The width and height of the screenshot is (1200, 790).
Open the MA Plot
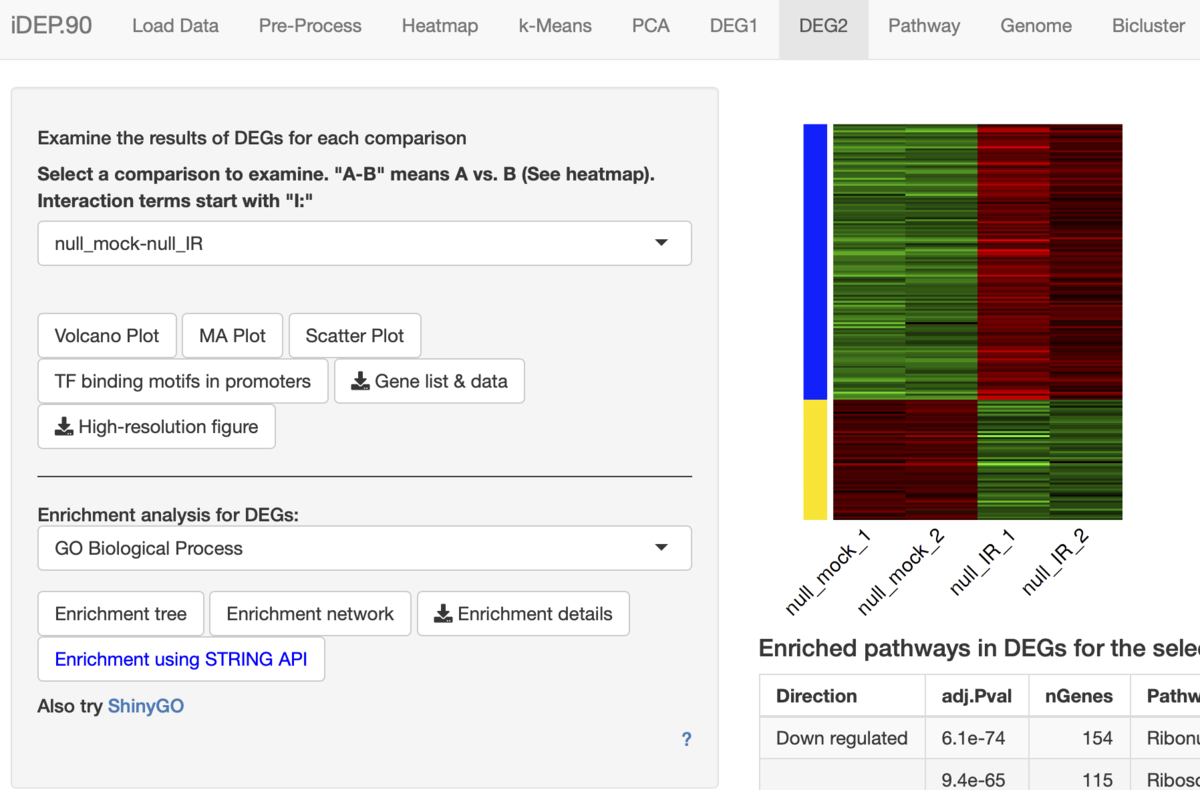(233, 336)
